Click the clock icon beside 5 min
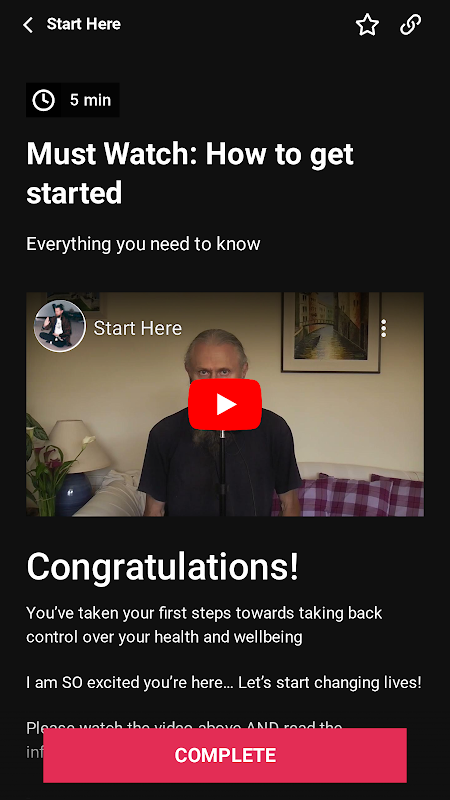This screenshot has width=450, height=800. (x=43, y=100)
